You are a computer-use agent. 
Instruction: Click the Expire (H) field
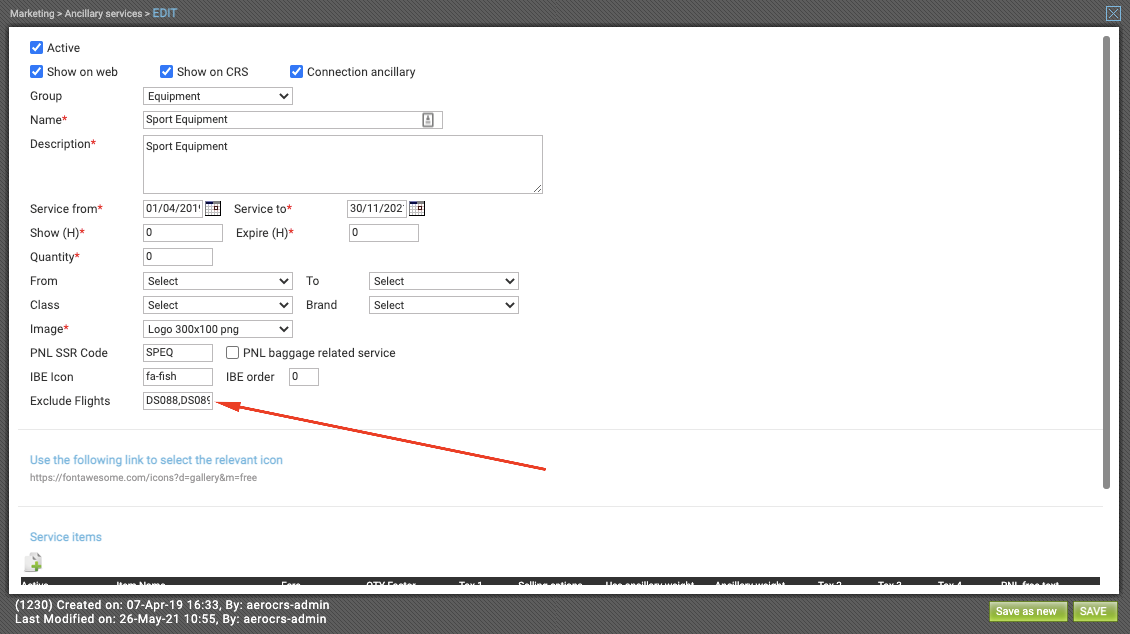[x=383, y=233]
